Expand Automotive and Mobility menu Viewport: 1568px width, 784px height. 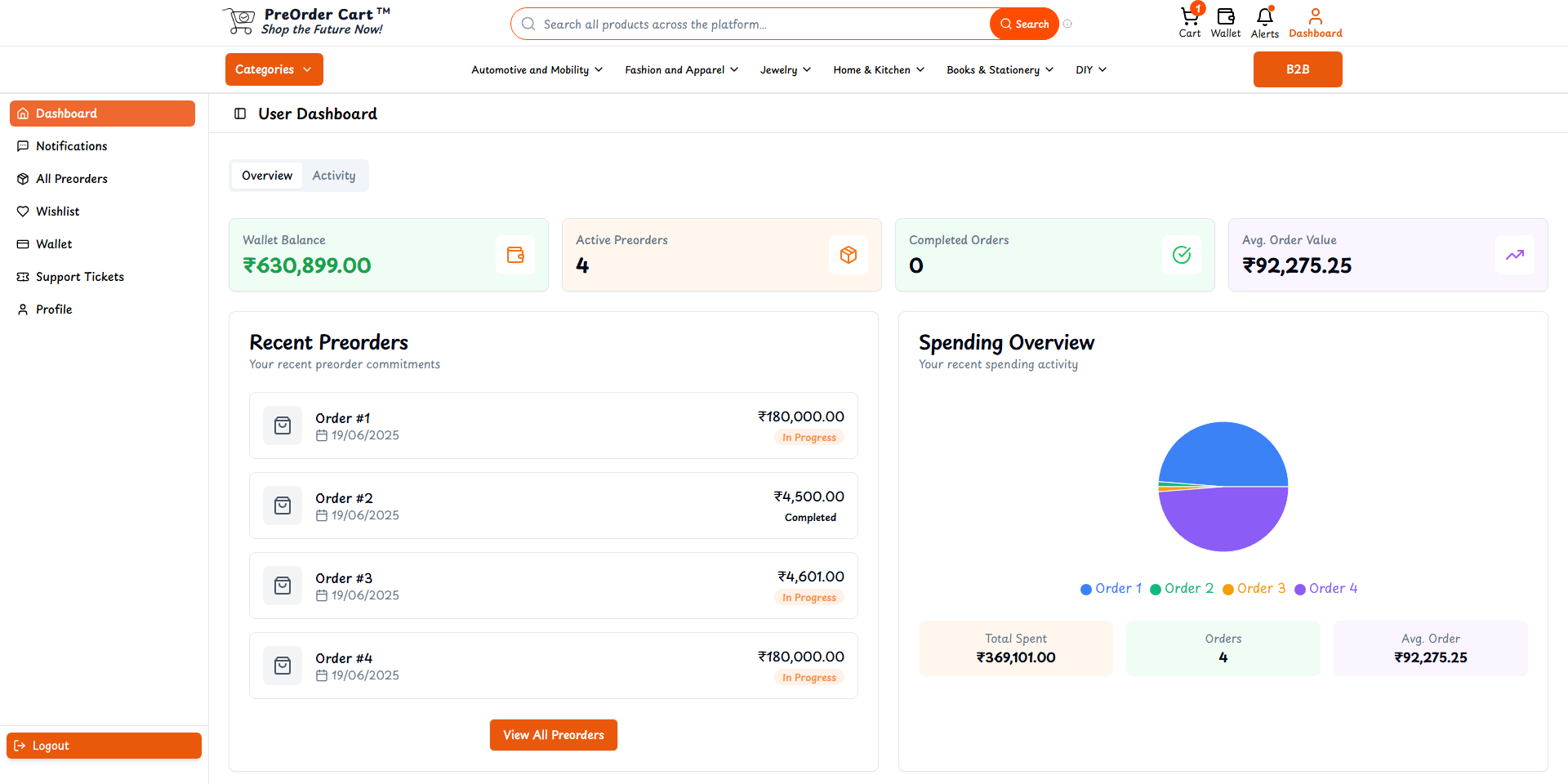[537, 70]
